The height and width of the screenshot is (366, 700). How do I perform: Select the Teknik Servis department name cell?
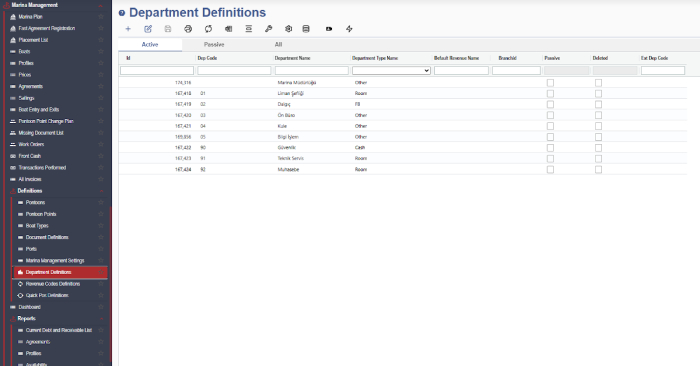291,158
